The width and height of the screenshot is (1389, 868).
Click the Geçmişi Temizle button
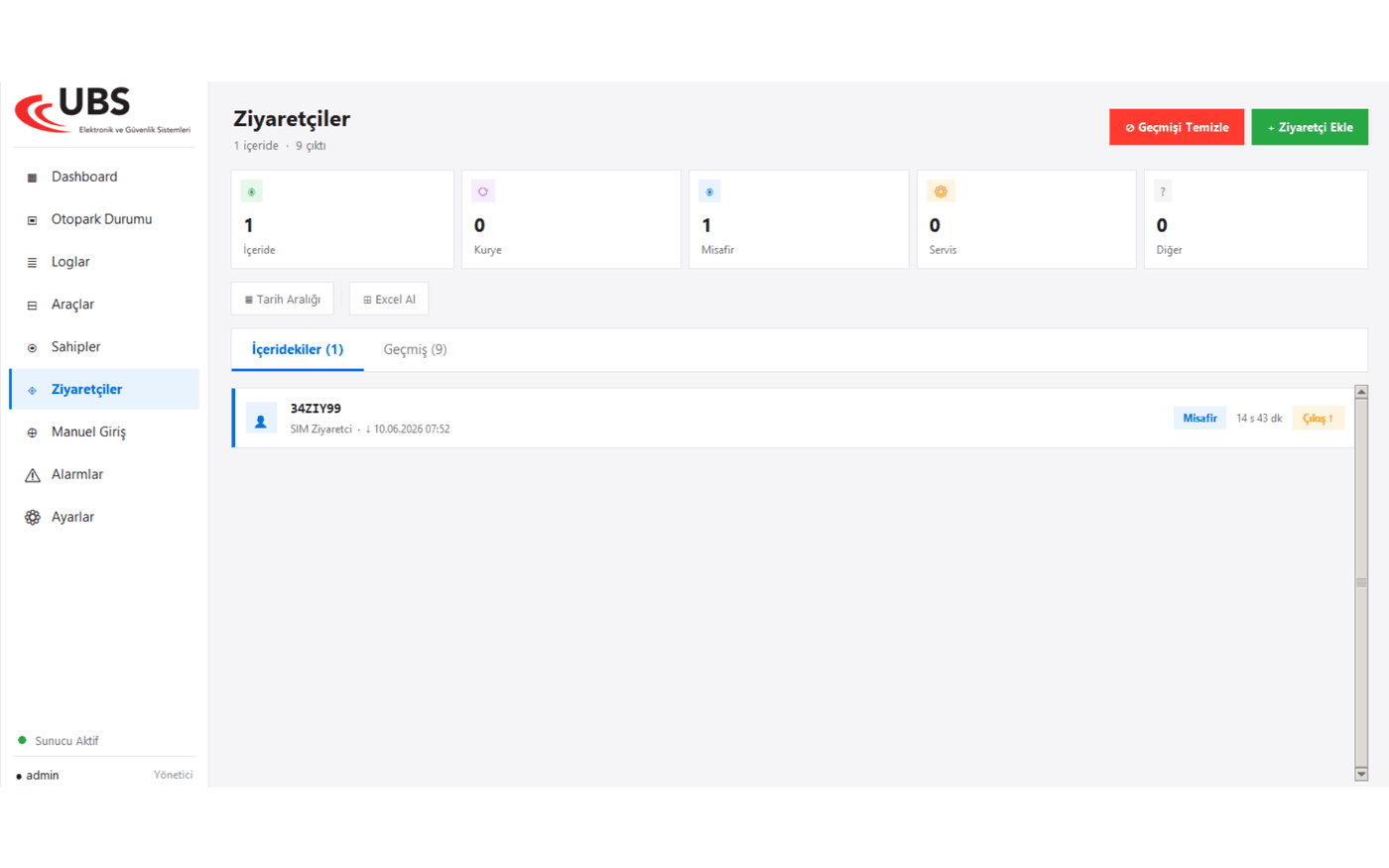click(x=1177, y=127)
